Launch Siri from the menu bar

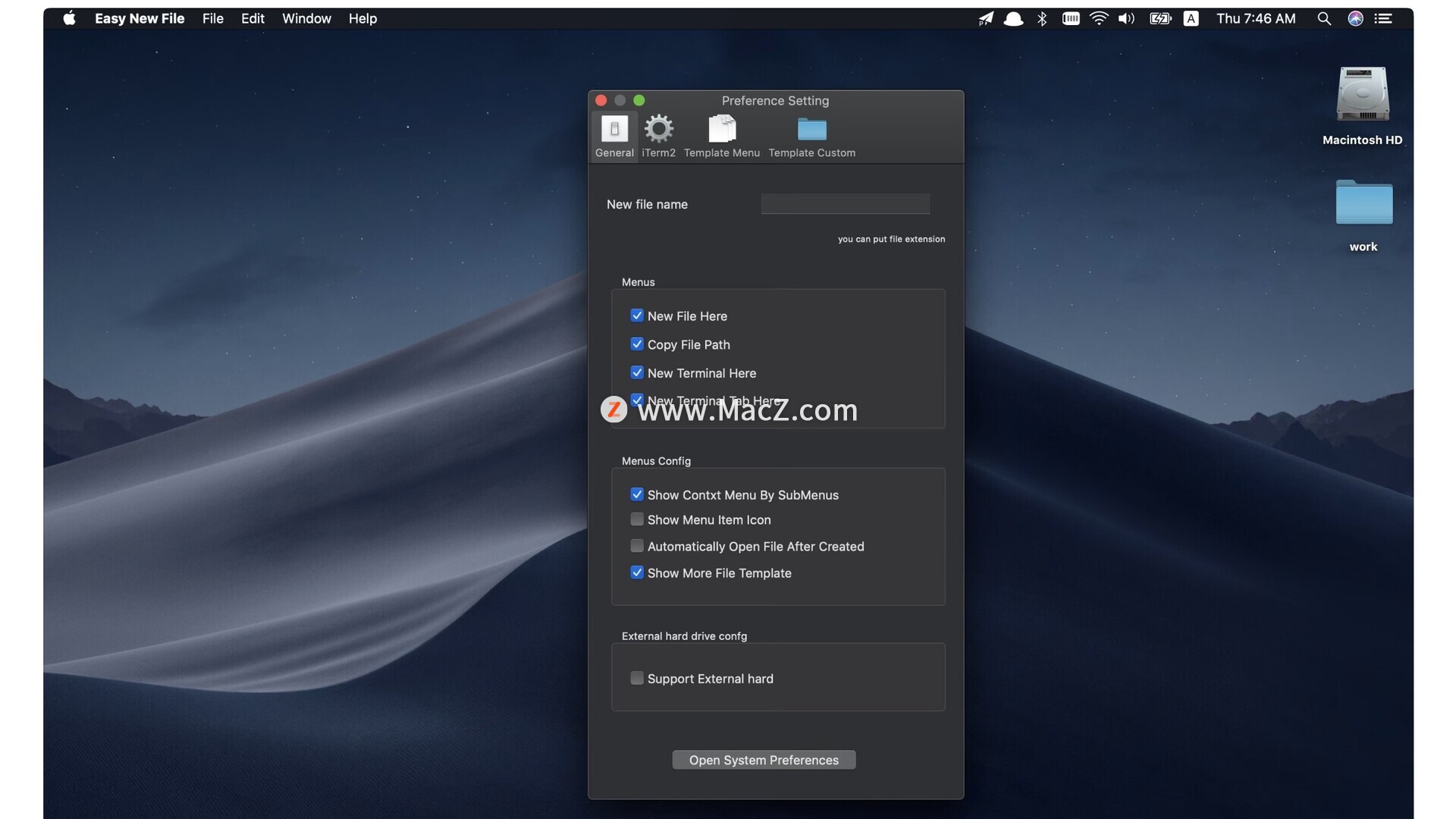click(x=1355, y=19)
